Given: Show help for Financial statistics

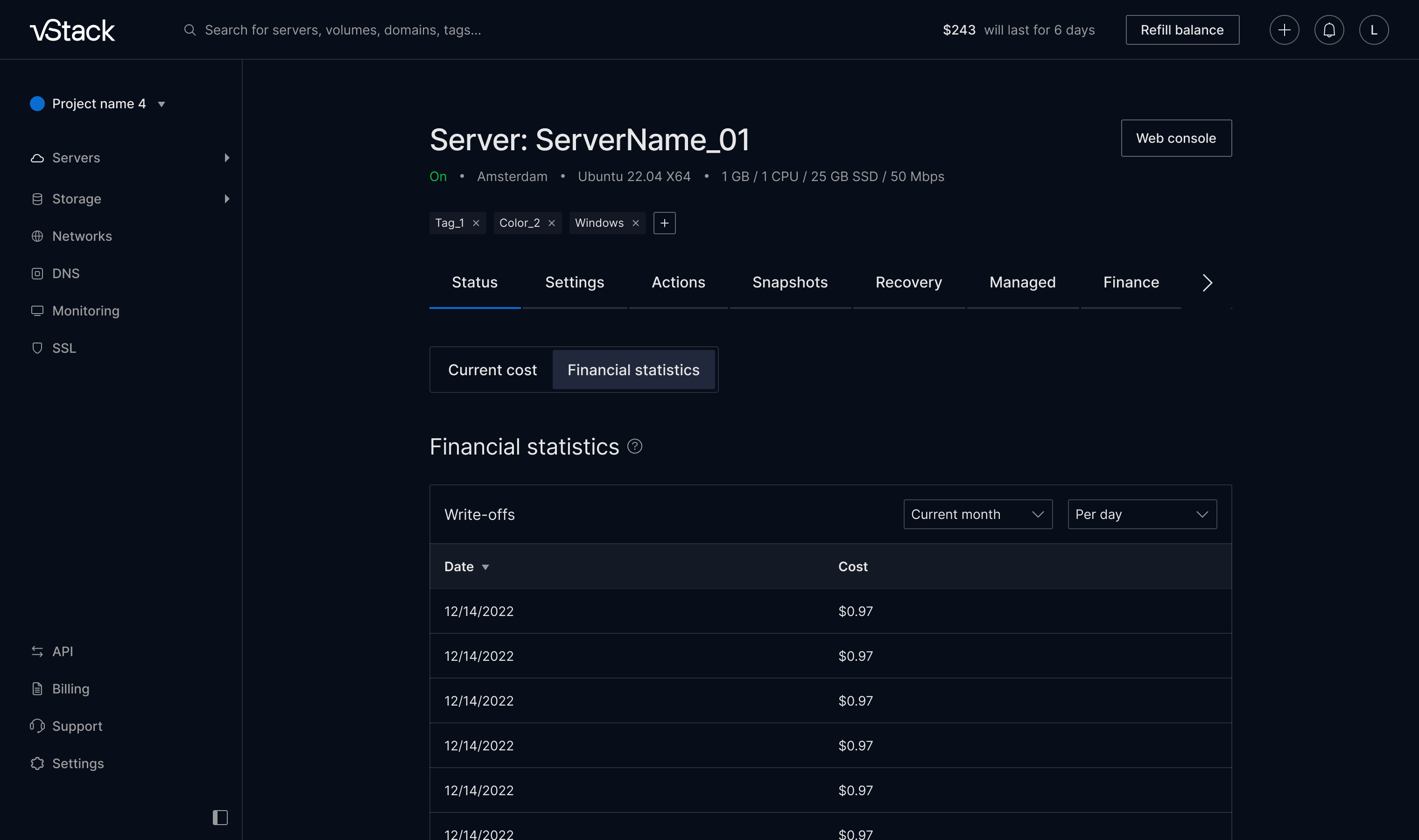Looking at the screenshot, I should point(634,447).
